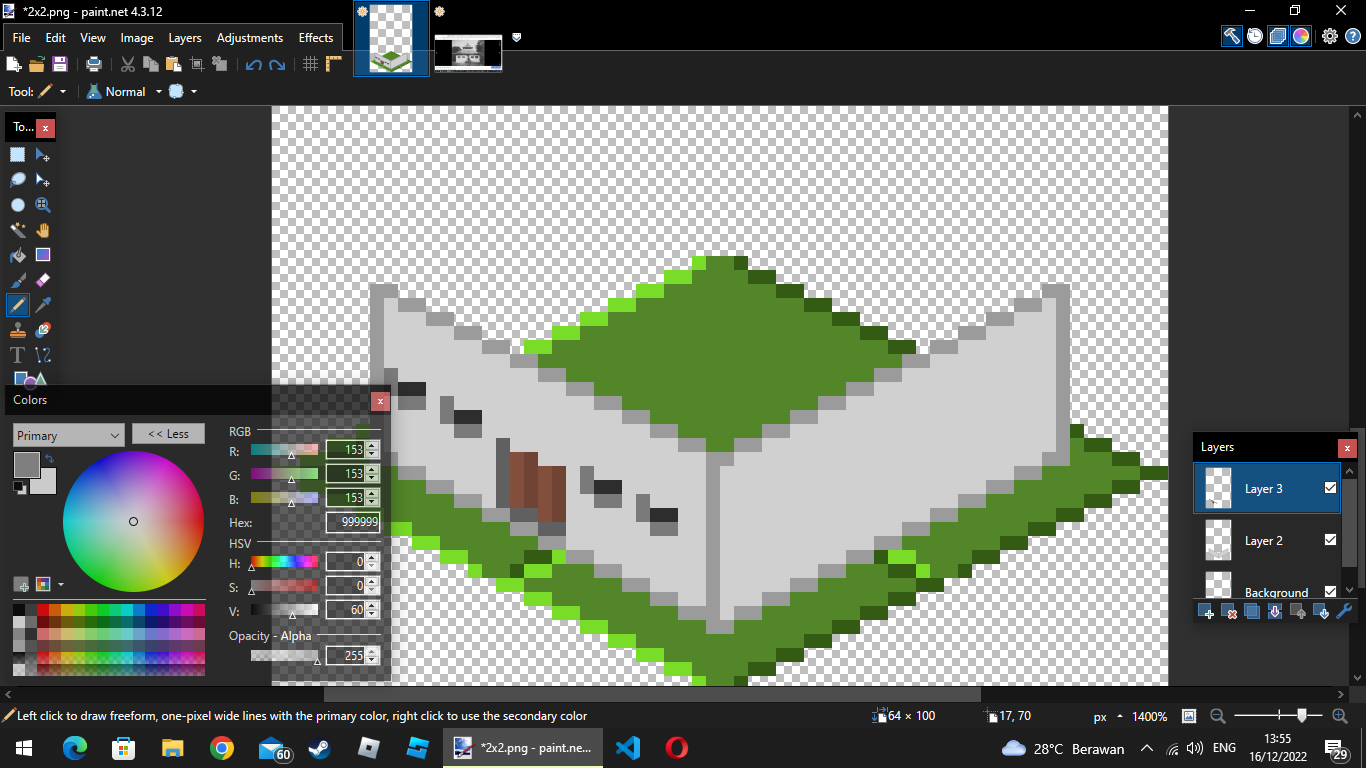Increase the Alpha value stepper

(x=373, y=651)
